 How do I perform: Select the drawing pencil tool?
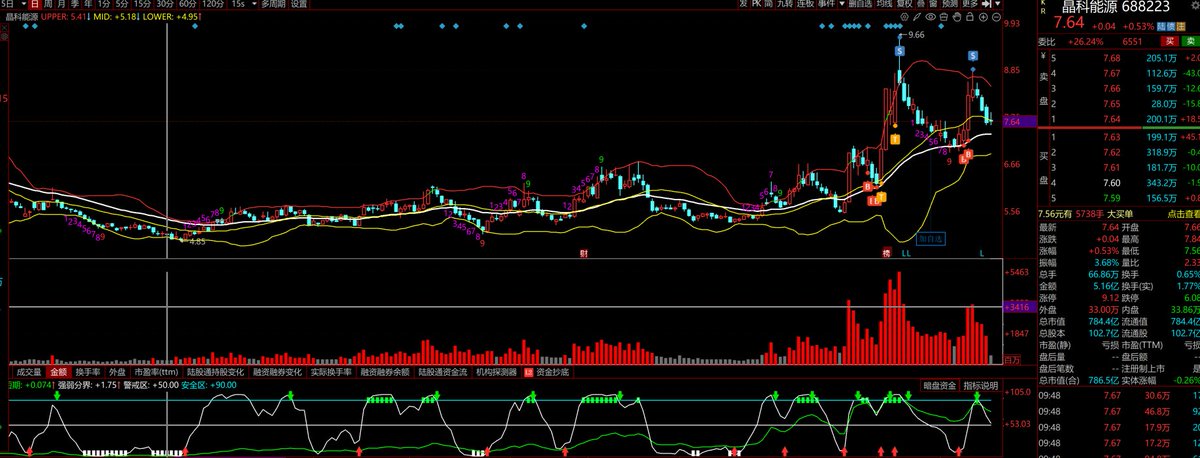tap(917, 17)
